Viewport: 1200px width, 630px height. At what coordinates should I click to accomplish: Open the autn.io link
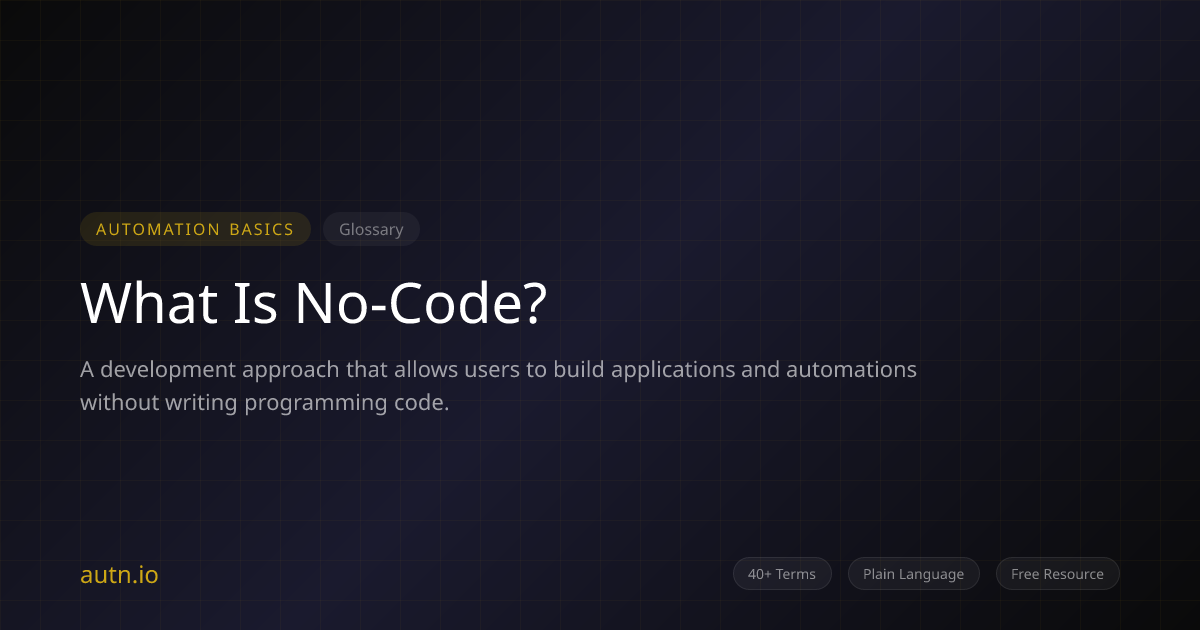(119, 575)
